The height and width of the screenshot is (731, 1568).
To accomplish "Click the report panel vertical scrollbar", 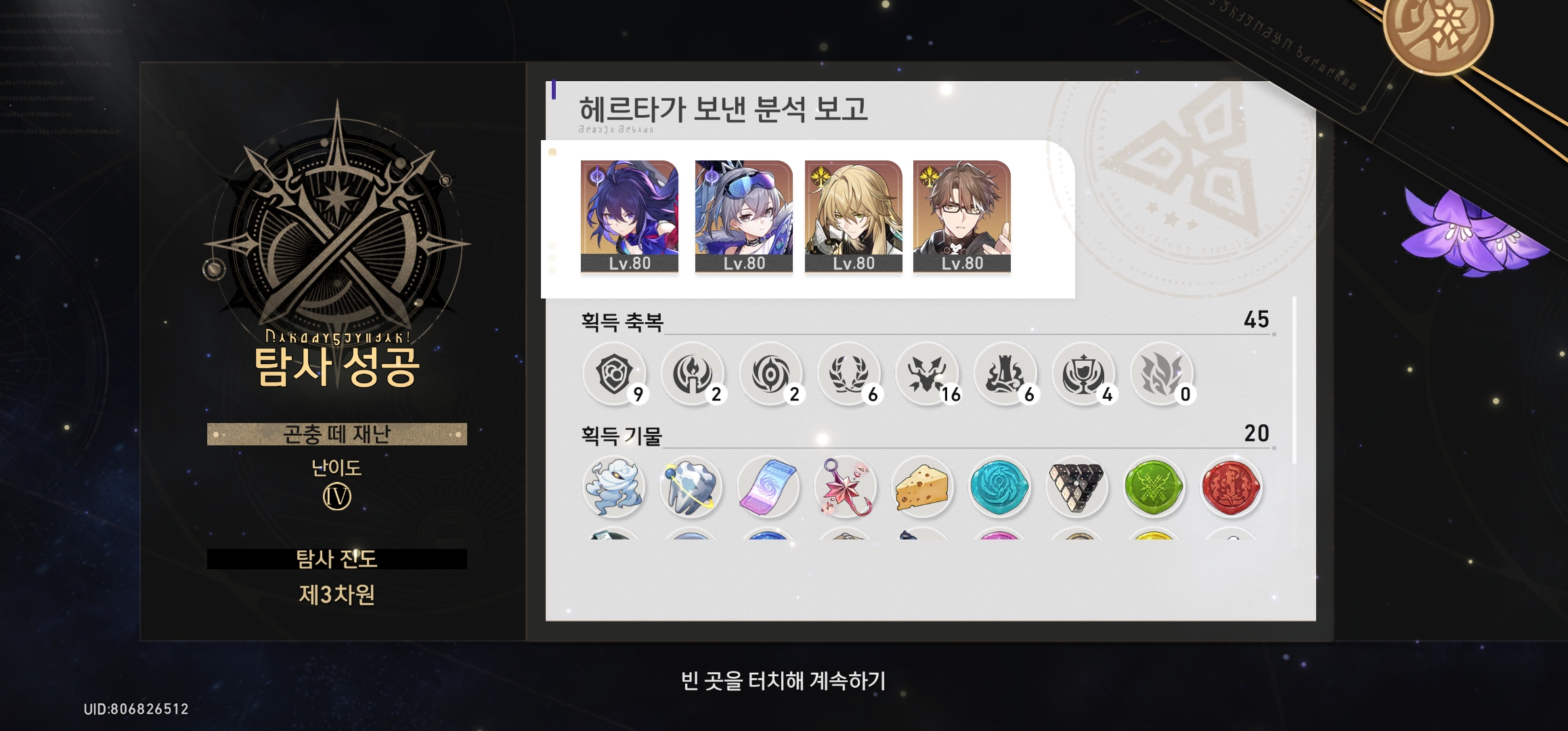I will (1294, 380).
